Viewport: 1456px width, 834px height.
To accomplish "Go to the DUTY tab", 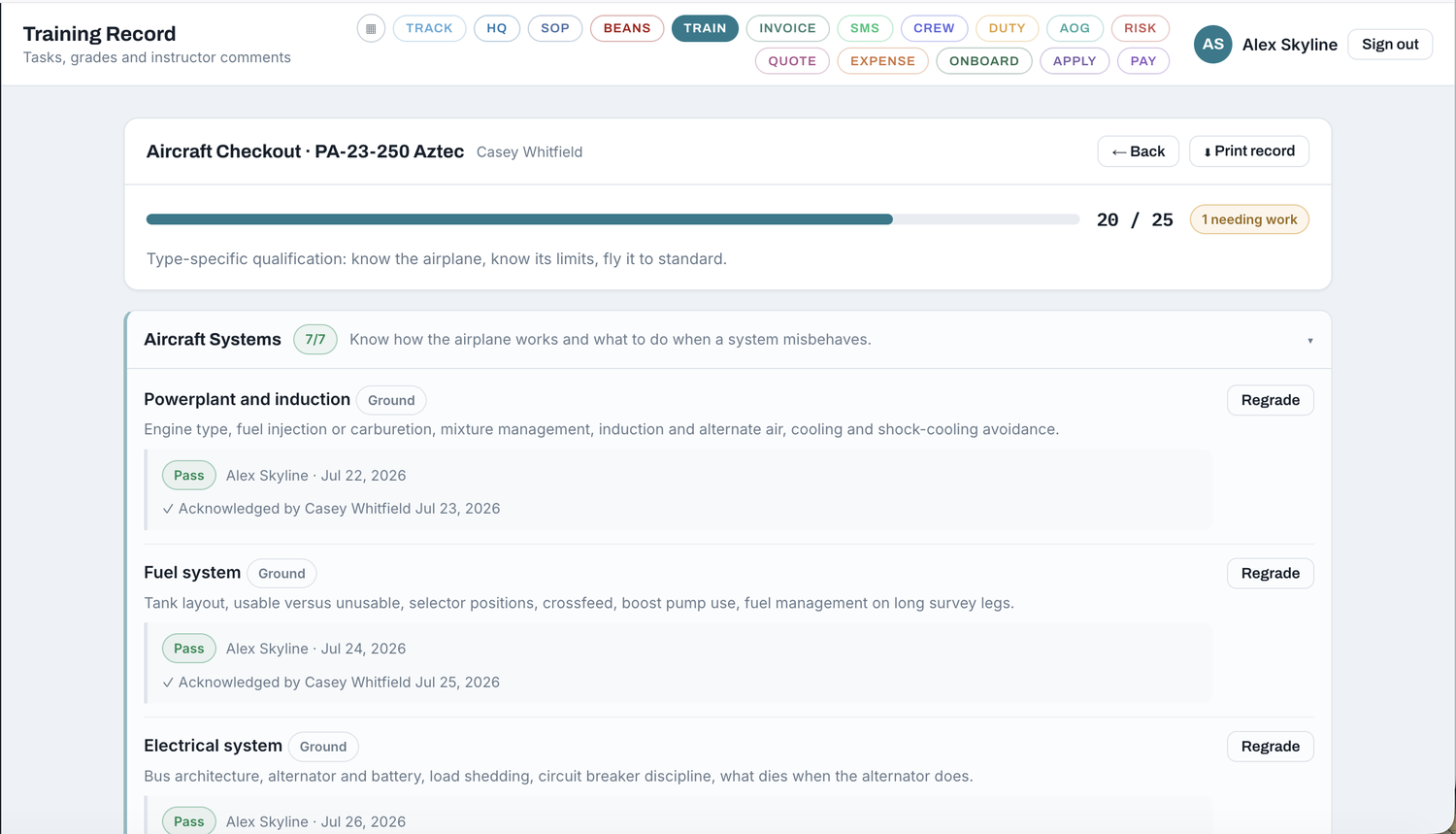I will pos(1007,28).
